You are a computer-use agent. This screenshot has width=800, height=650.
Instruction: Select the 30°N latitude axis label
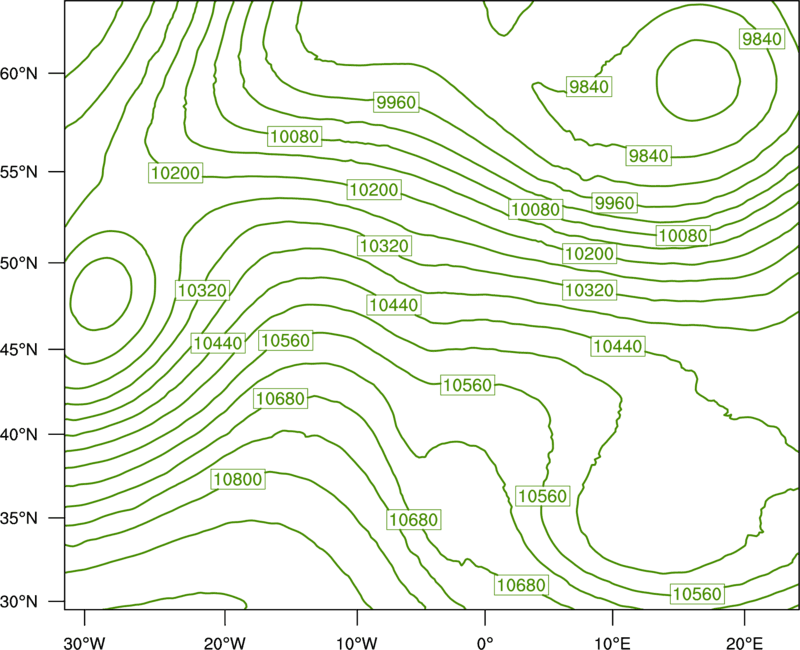point(19,602)
